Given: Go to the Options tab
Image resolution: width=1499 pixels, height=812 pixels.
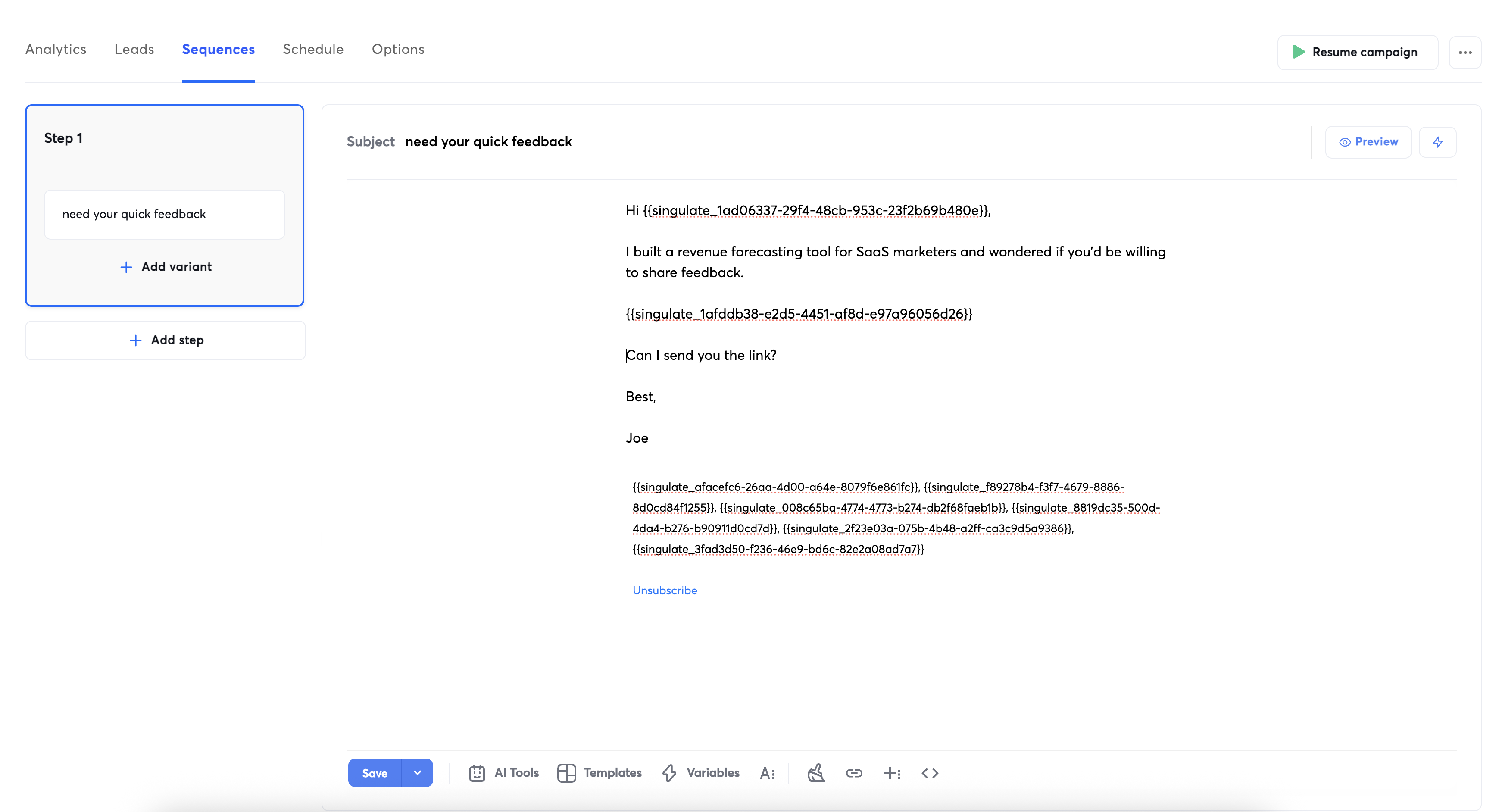Looking at the screenshot, I should point(398,50).
